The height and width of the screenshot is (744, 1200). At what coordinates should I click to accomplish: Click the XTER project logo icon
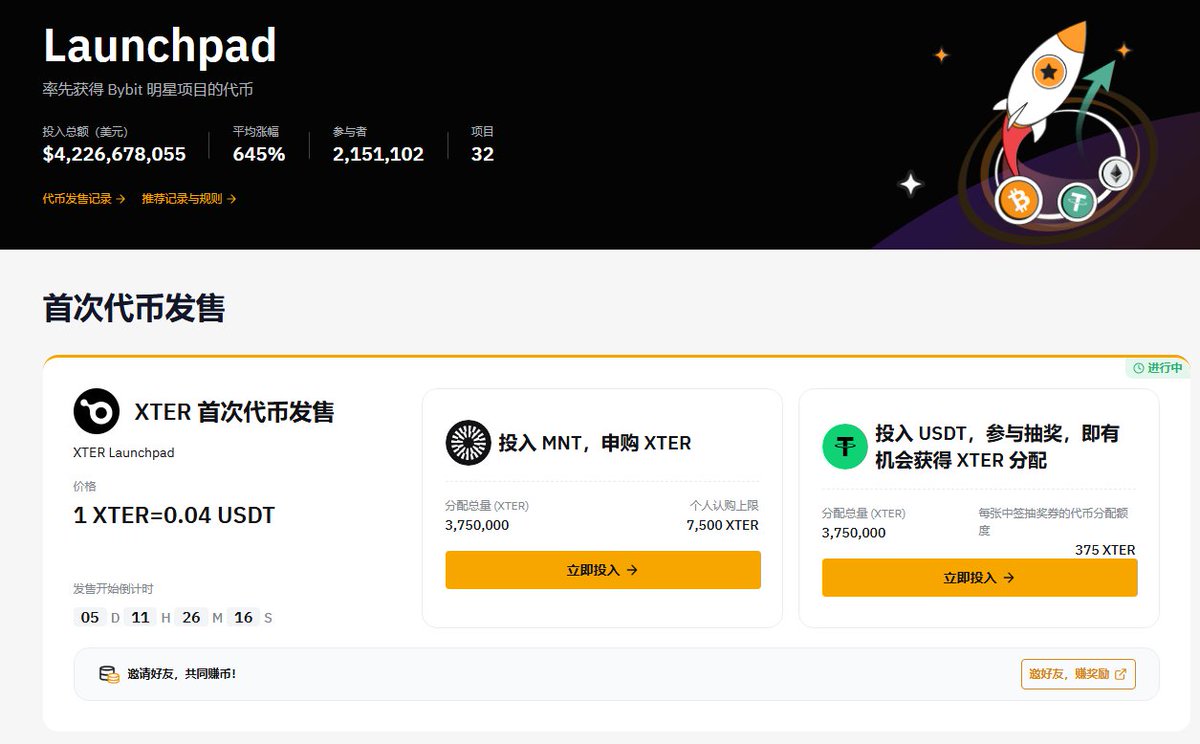click(x=97, y=411)
